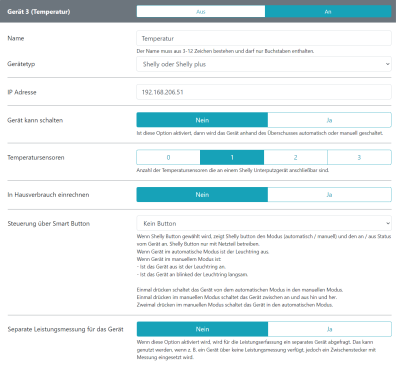Set Temperatursensoren to 1
The image size is (400, 366).
[x=232, y=157]
